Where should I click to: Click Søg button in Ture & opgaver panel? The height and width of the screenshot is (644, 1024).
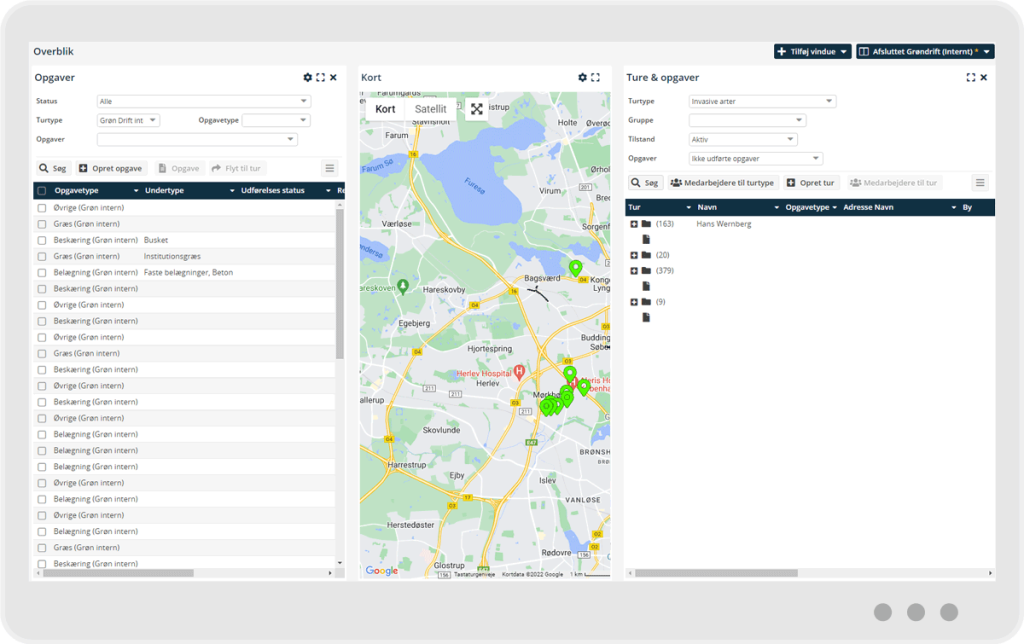(645, 183)
